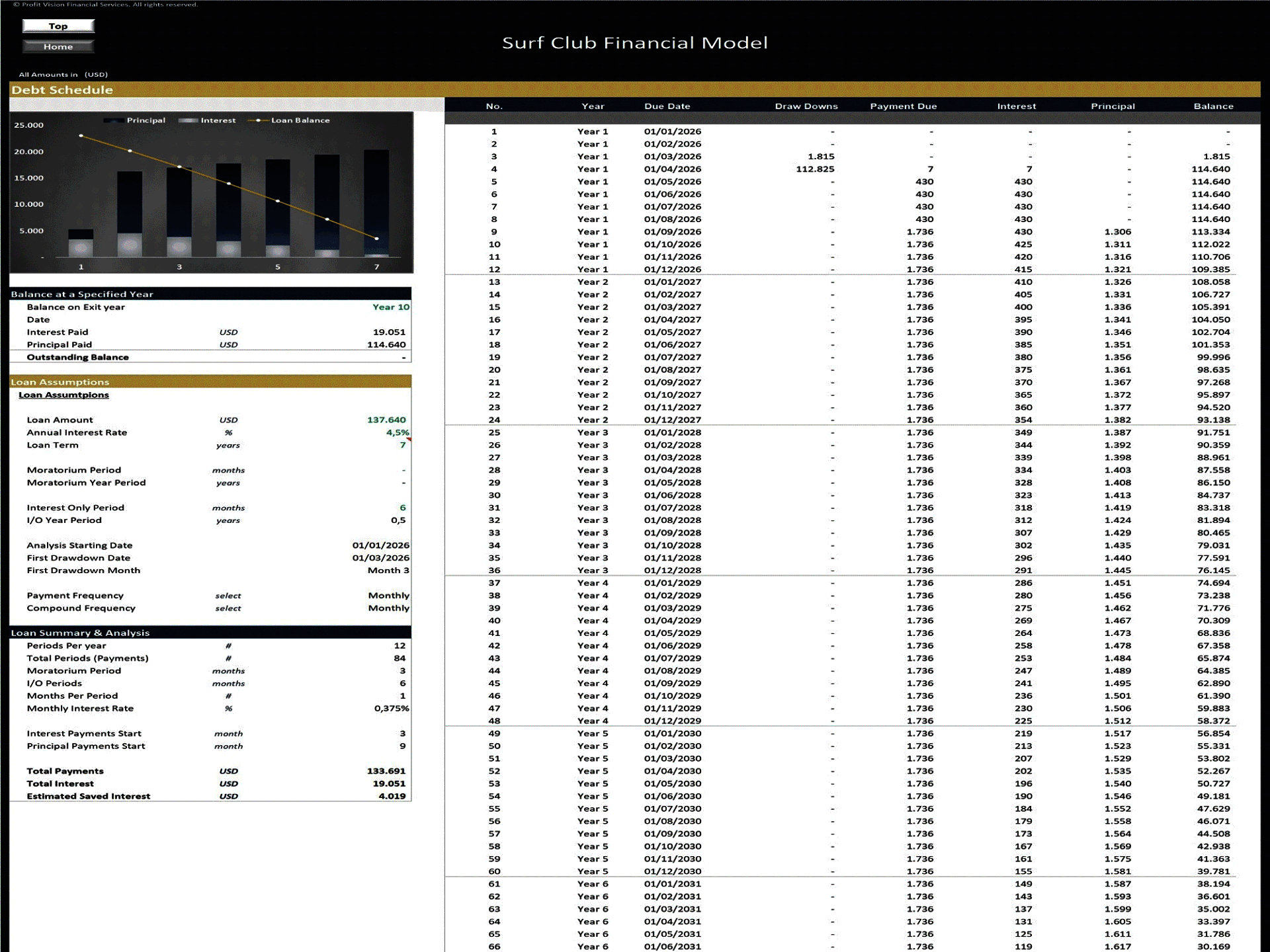
Task: Click the Top navigation button
Action: [x=58, y=26]
